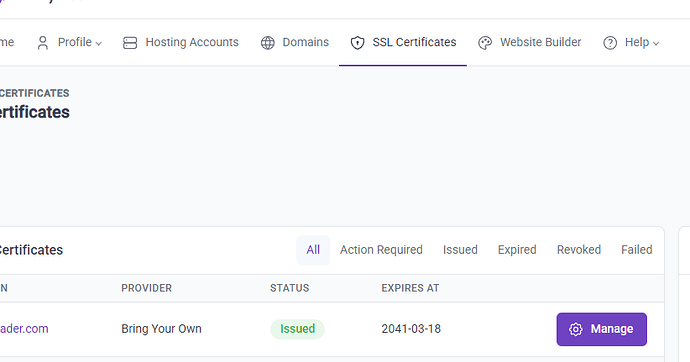Click the Hosting Accounts server icon
690x362 pixels.
(130, 43)
